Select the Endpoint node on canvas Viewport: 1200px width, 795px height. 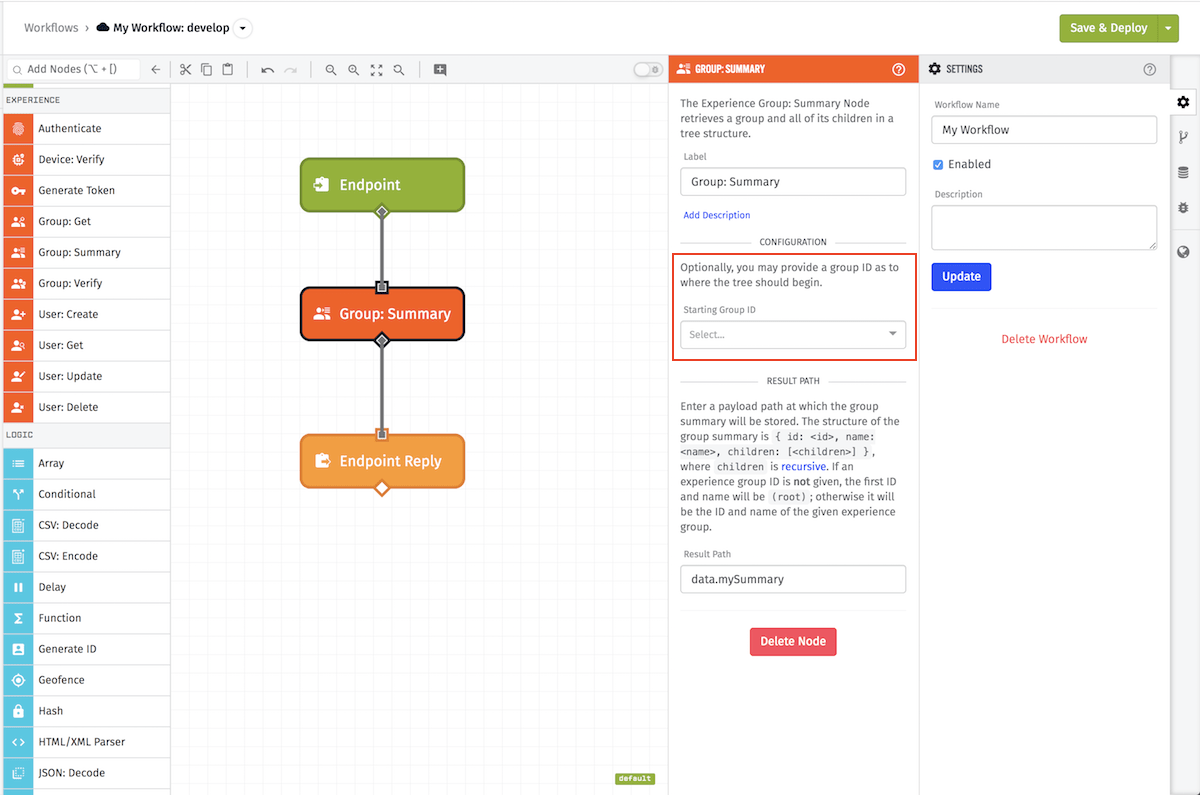pos(382,185)
